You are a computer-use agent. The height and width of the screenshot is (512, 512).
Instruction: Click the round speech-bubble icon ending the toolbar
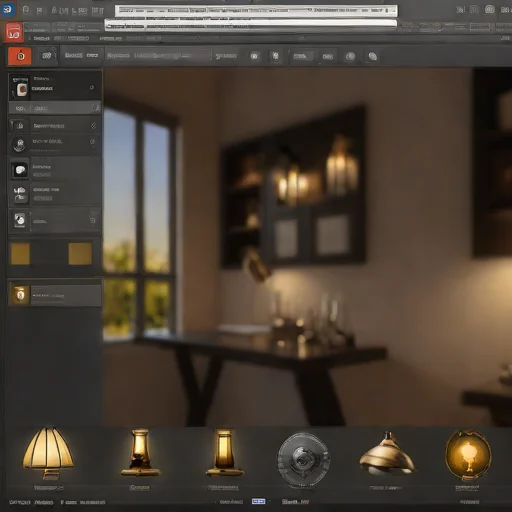[372, 56]
